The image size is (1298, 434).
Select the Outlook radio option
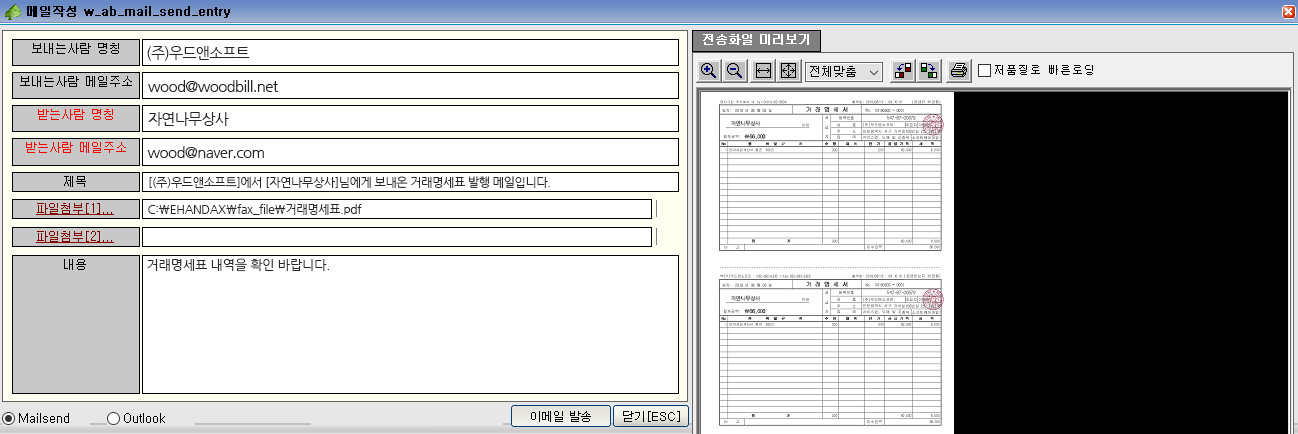click(113, 418)
